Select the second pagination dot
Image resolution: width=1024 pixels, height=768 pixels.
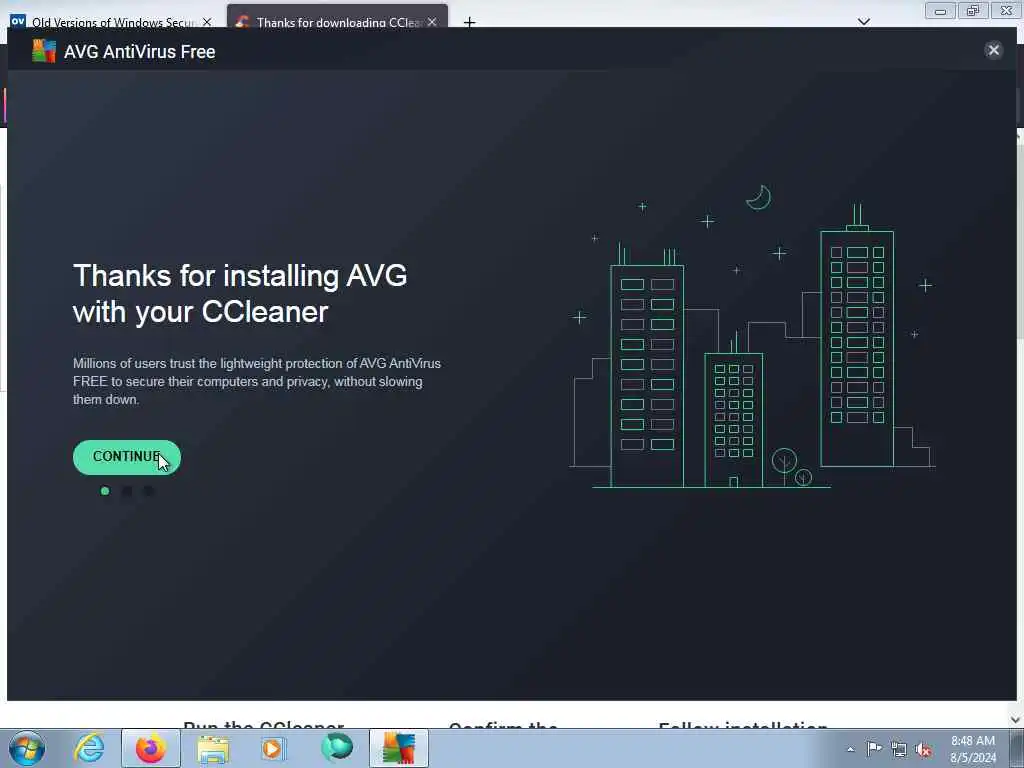(127, 491)
